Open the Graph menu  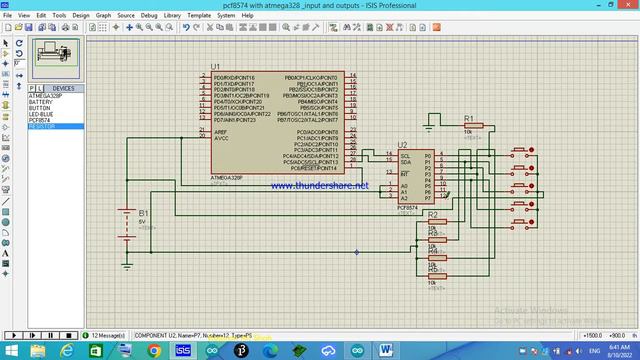[x=103, y=16]
